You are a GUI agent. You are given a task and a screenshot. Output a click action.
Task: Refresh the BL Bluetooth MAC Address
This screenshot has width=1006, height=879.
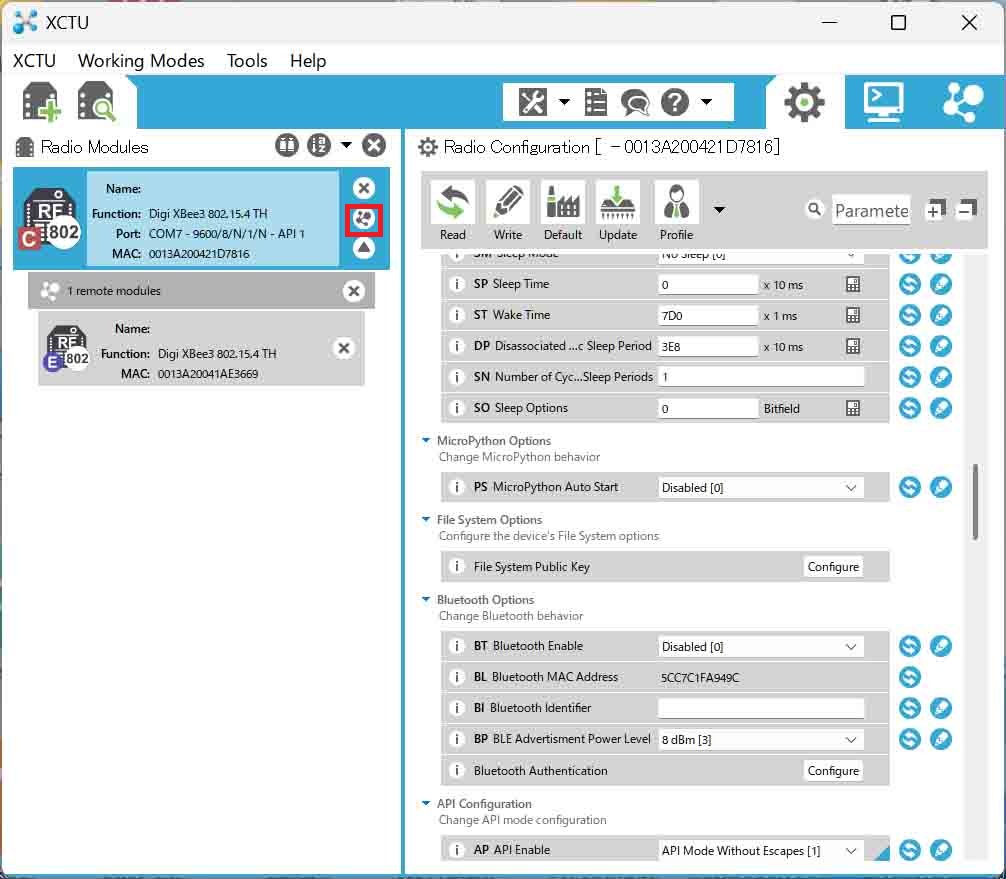tap(910, 677)
